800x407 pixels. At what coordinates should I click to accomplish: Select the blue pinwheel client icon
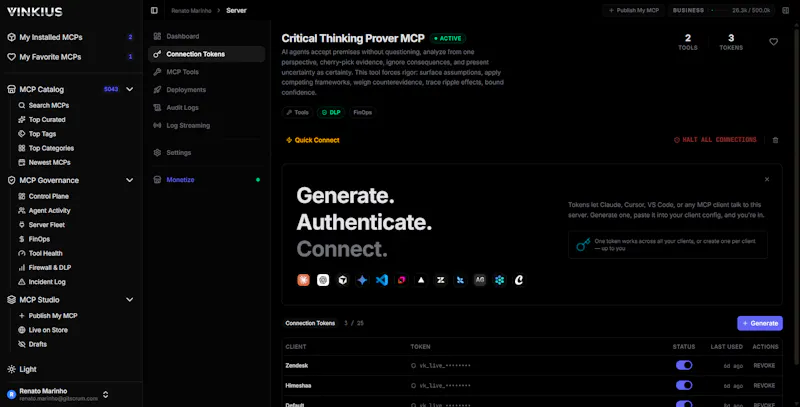tap(460, 280)
